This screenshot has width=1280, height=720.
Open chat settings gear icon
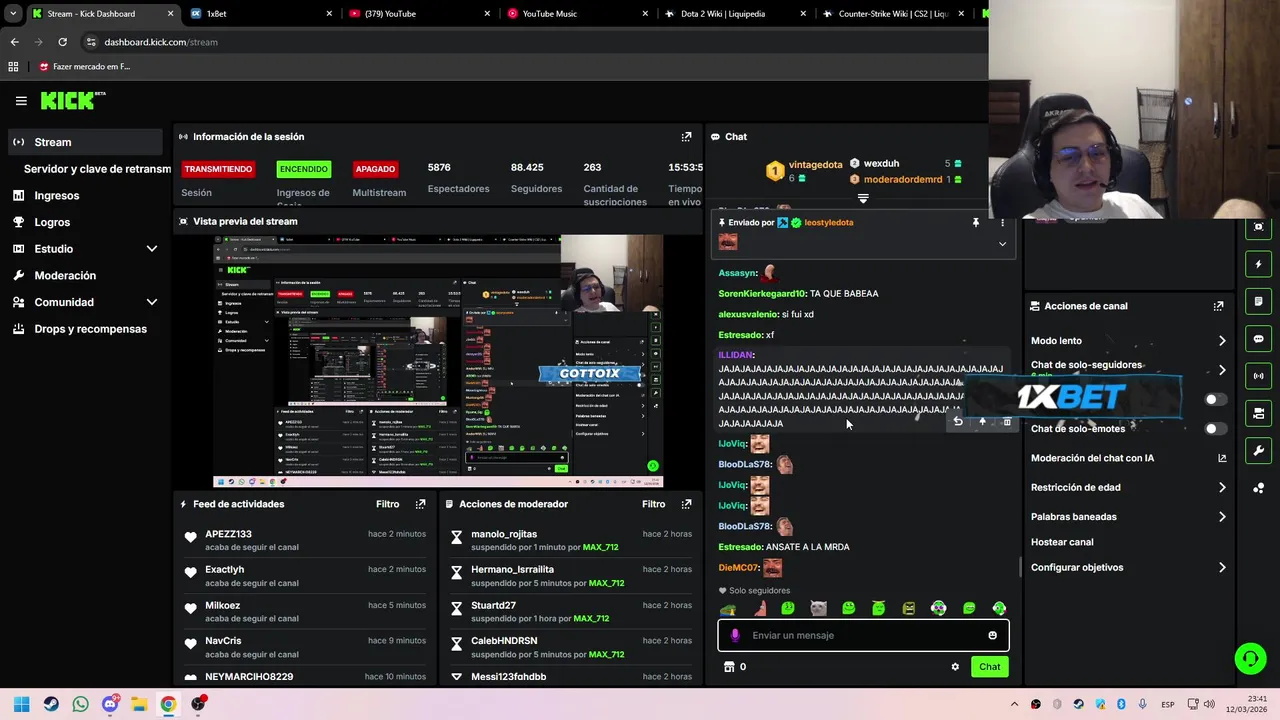pyautogui.click(x=955, y=667)
